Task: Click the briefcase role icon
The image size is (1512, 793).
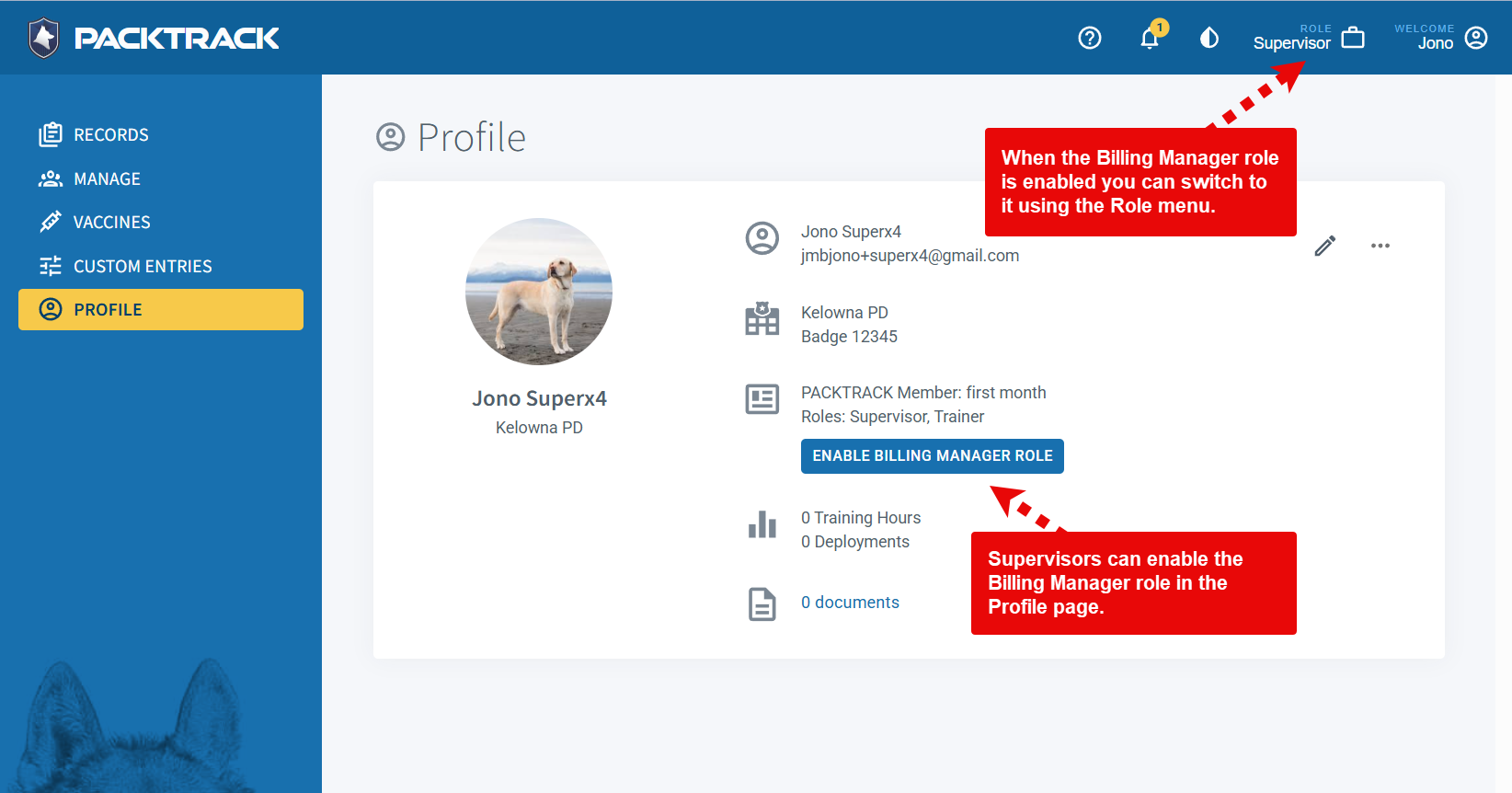Action: pos(1353,38)
